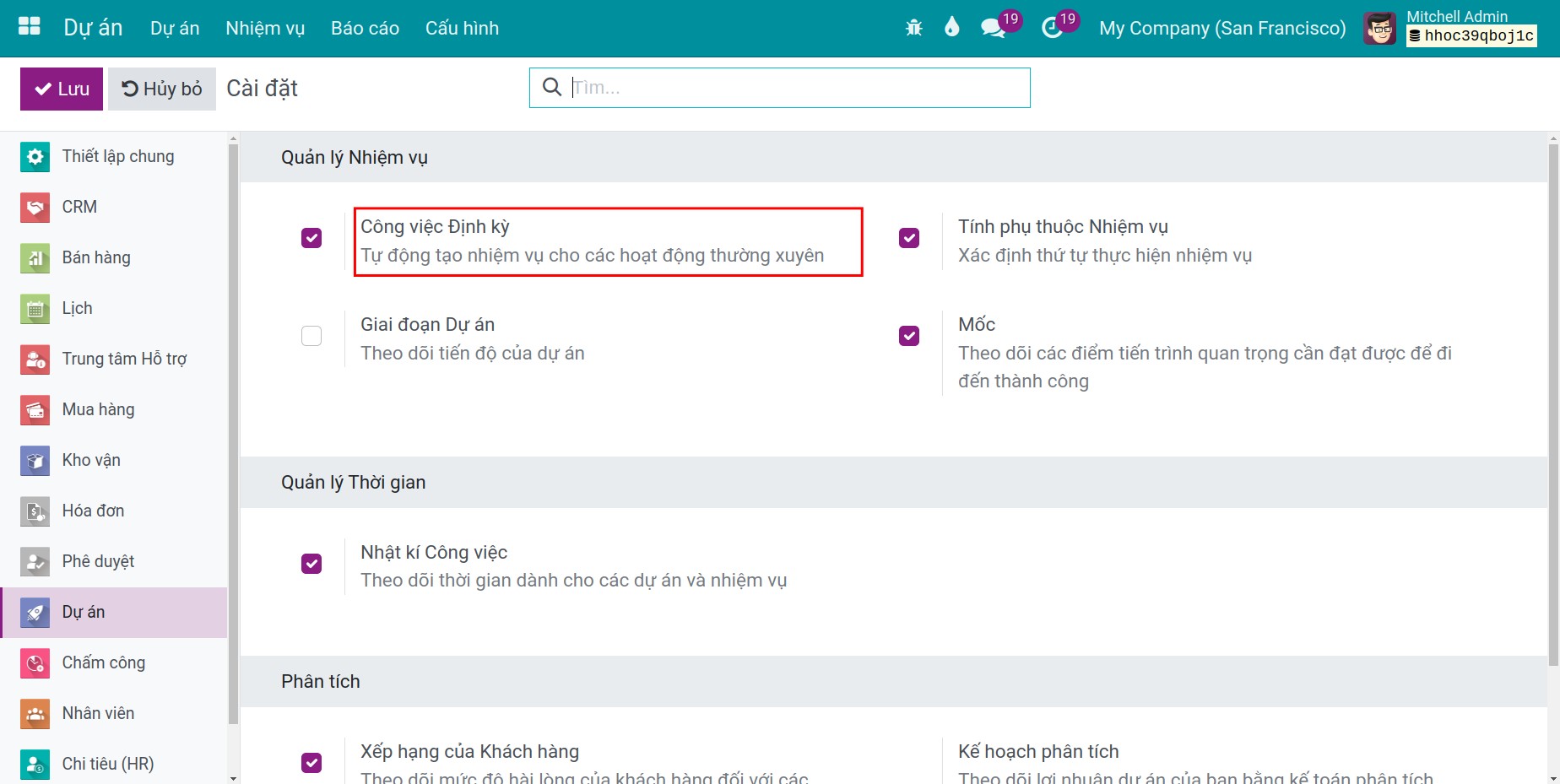Click Mitchell Admin avatar

pos(1379,28)
